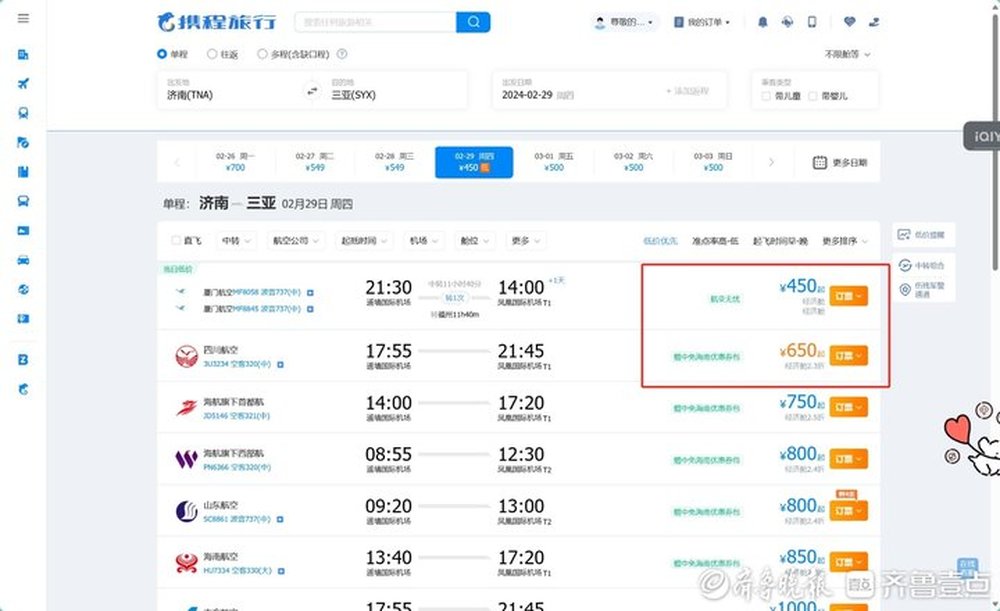Check the 带婴儿 with-infant checkbox
The width and height of the screenshot is (1000, 611).
point(812,96)
